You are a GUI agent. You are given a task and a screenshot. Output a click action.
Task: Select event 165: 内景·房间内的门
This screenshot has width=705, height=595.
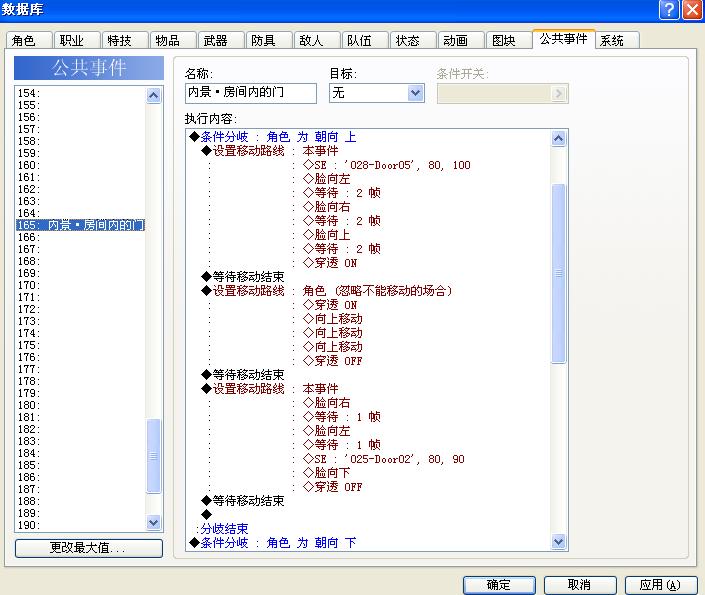pos(80,225)
